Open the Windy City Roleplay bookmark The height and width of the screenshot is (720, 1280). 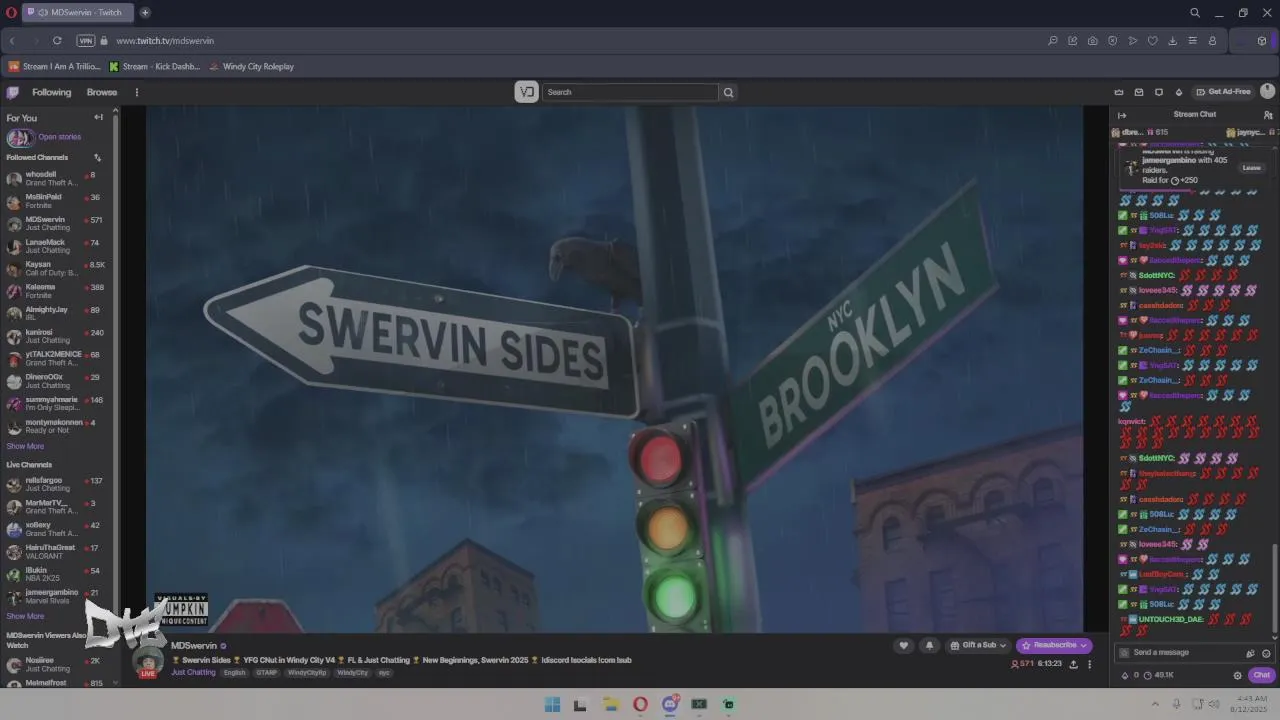(251, 67)
